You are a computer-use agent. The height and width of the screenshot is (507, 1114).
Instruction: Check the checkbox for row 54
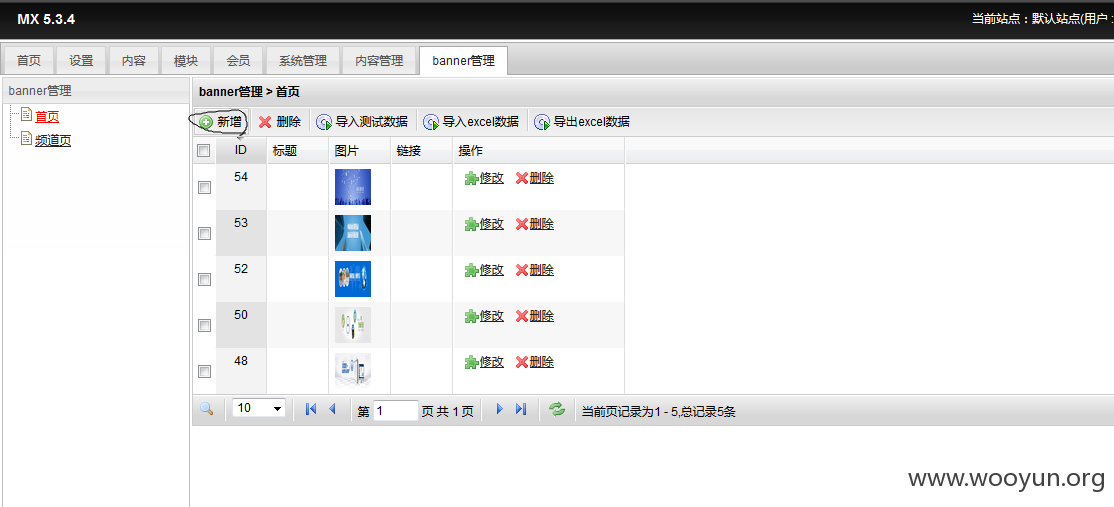pyautogui.click(x=204, y=187)
